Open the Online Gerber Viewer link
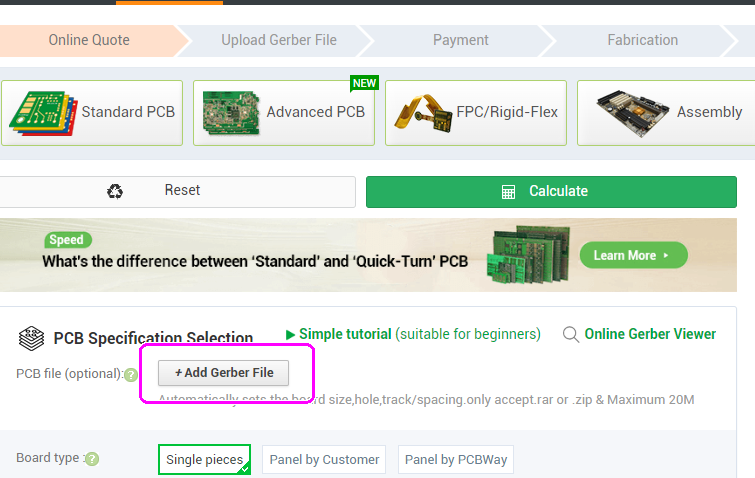Screen dimensions: 755x478 [650, 334]
